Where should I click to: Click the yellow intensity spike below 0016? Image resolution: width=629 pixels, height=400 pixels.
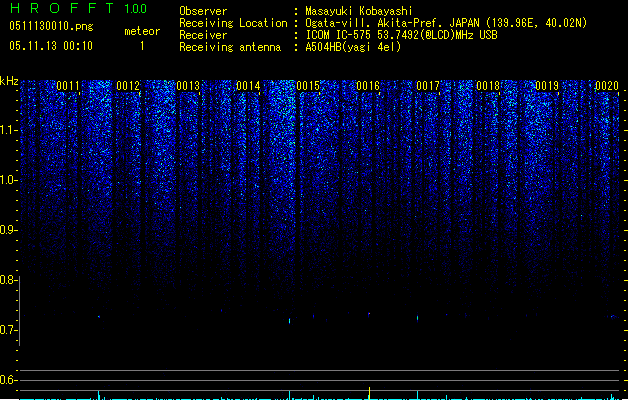point(369,393)
